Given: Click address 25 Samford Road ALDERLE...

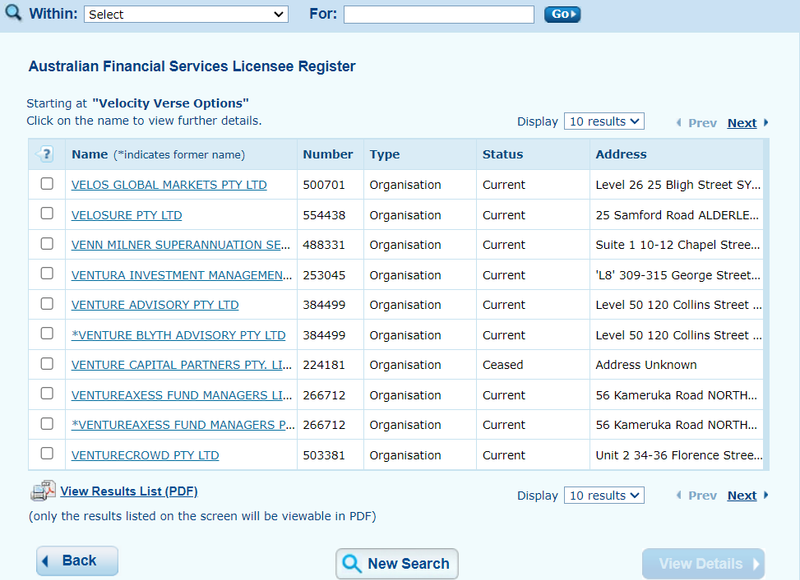Looking at the screenshot, I should 677,215.
